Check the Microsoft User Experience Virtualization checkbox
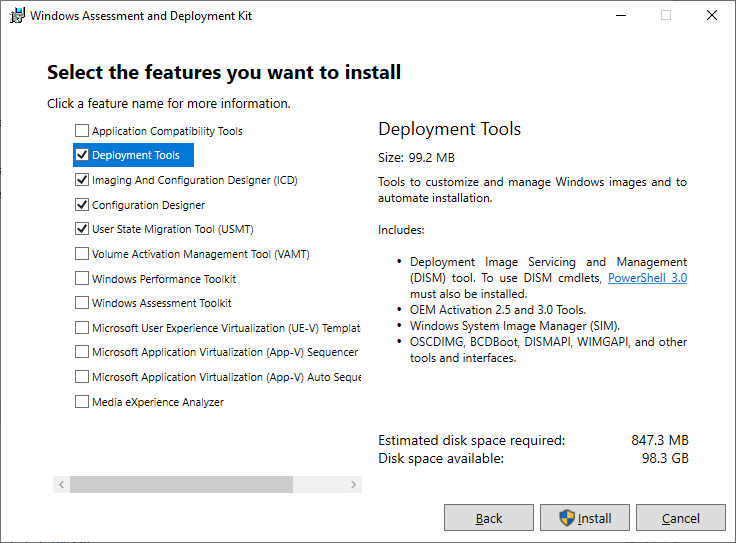Image resolution: width=736 pixels, height=543 pixels. coord(82,328)
